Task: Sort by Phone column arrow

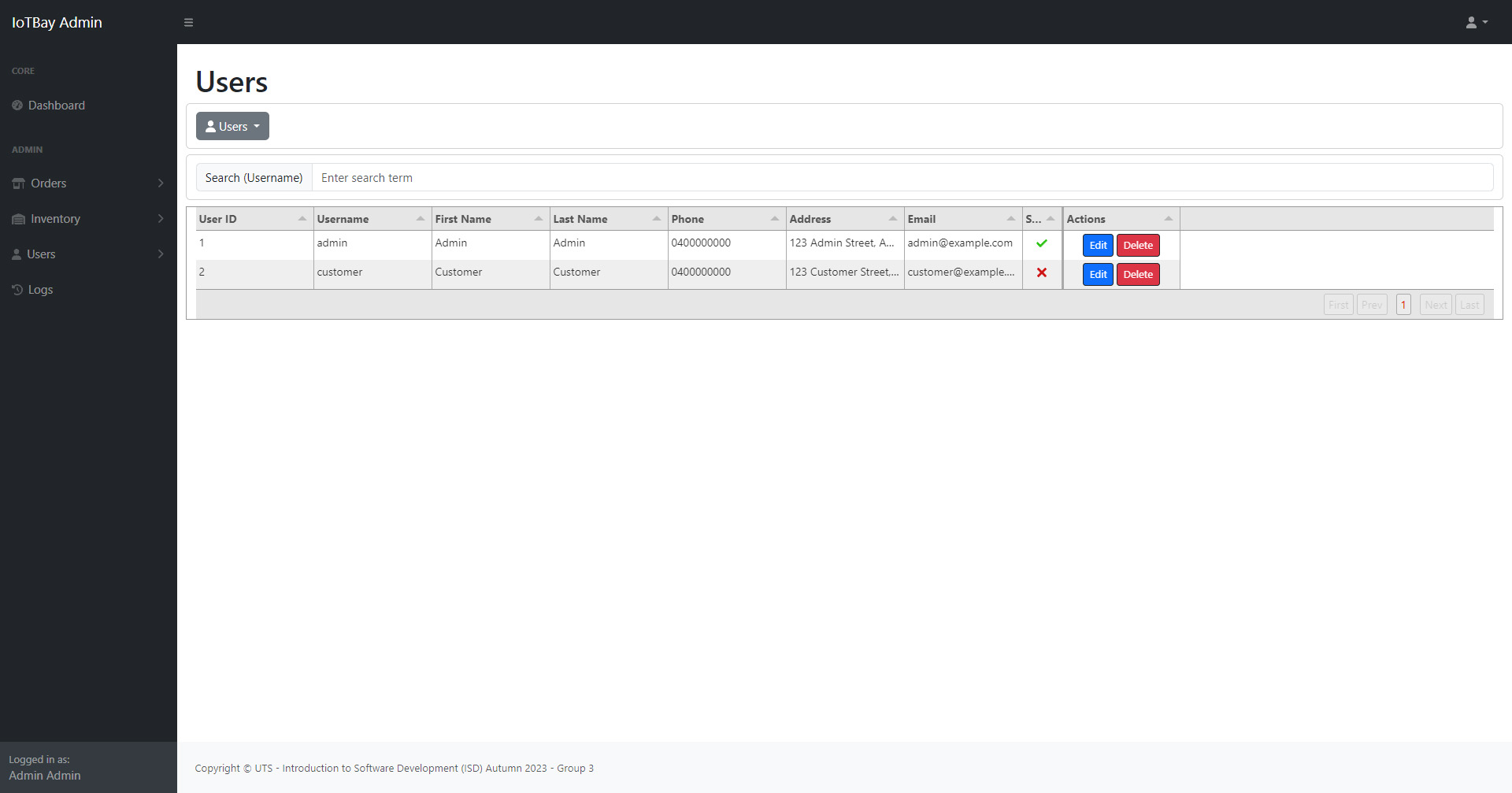Action: (x=775, y=219)
